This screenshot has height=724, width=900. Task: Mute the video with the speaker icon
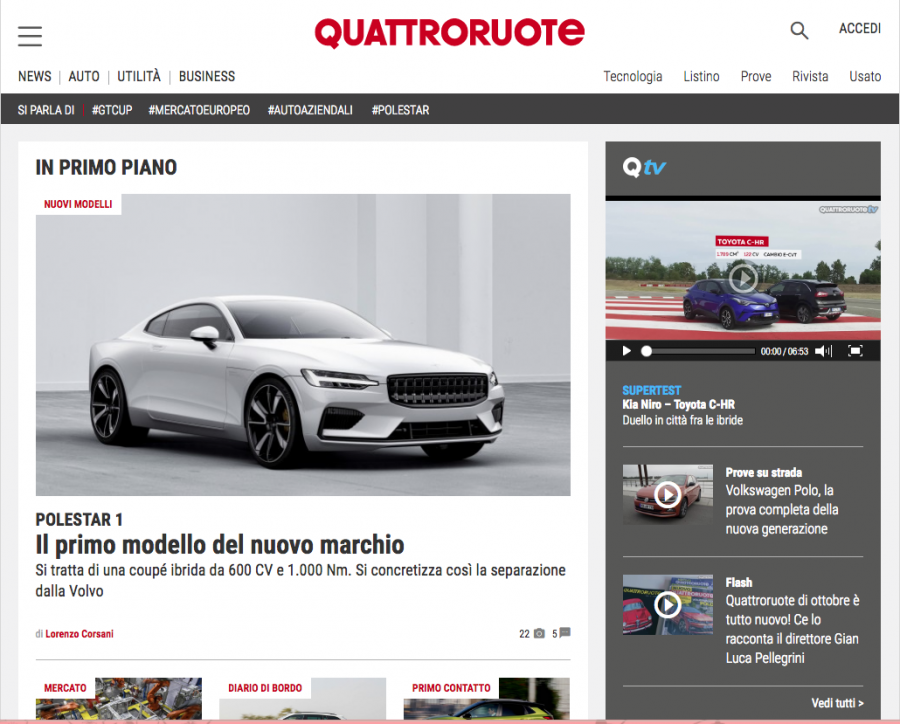point(822,351)
